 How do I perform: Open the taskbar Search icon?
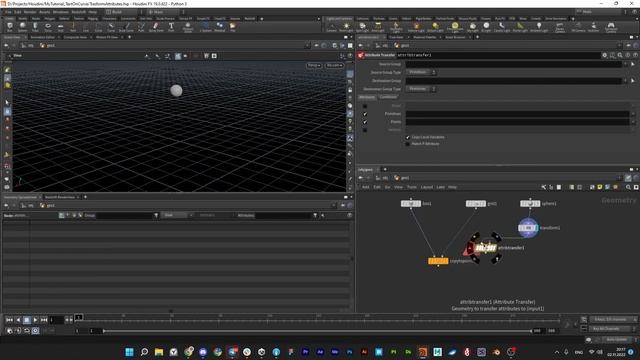point(144,352)
